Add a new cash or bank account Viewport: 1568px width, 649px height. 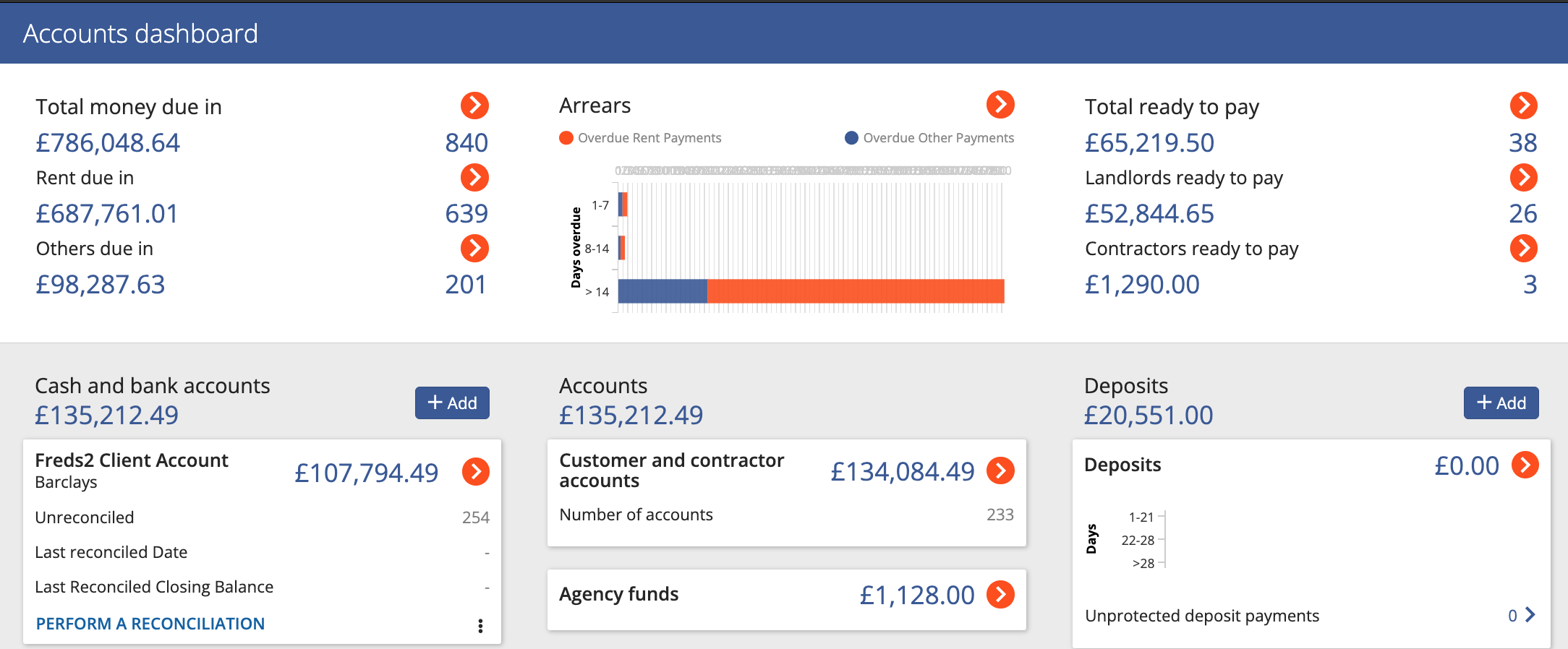[x=452, y=403]
